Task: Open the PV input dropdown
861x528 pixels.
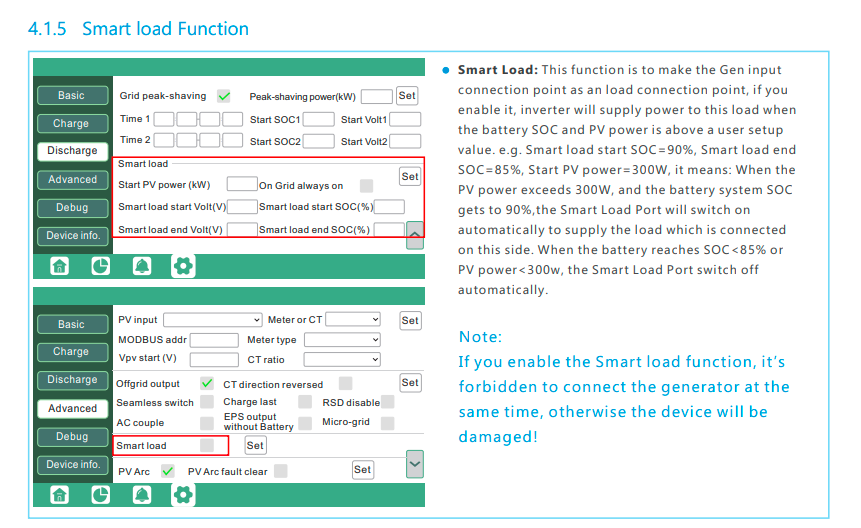Action: coord(212,320)
